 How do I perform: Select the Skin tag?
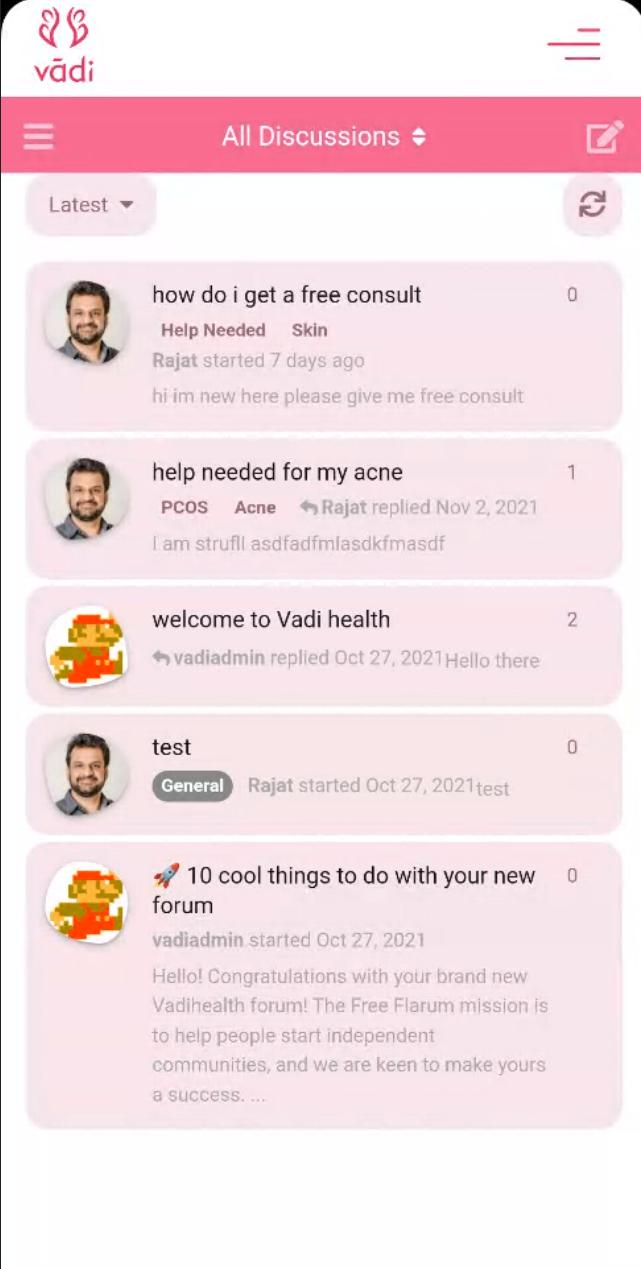pos(309,330)
